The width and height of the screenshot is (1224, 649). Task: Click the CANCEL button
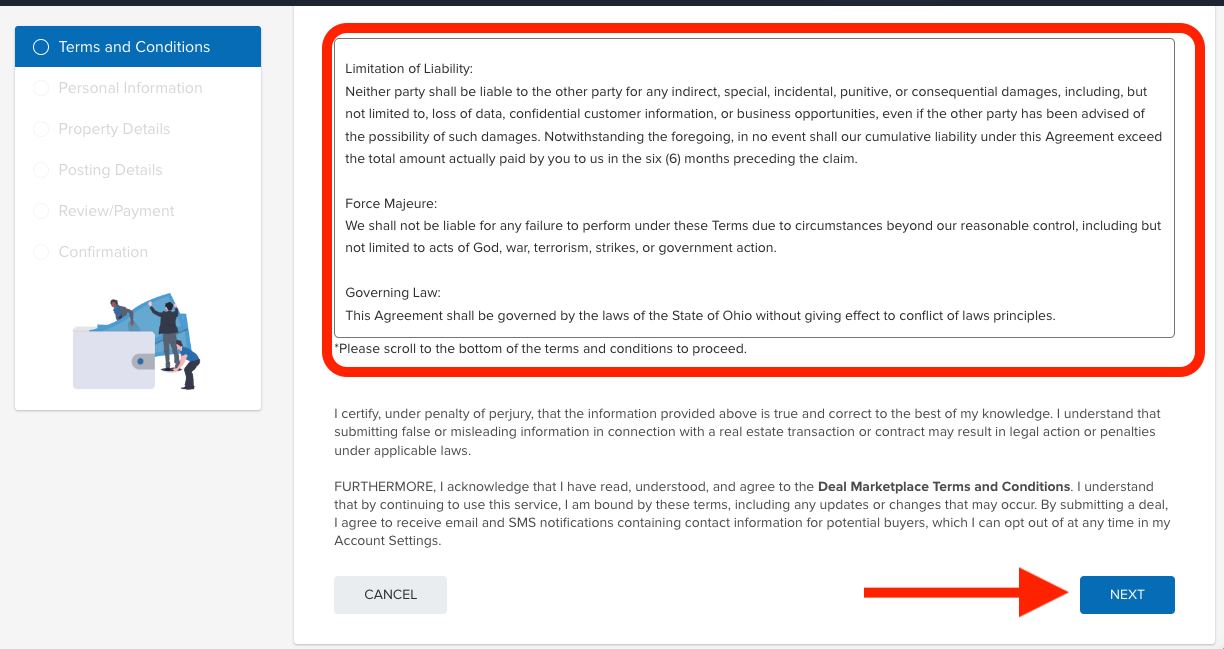[x=390, y=594]
